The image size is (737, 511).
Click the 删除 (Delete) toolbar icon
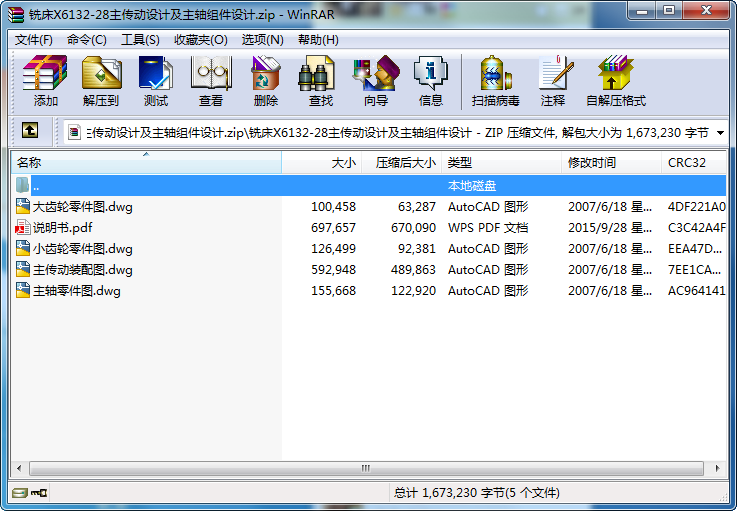coord(265,80)
